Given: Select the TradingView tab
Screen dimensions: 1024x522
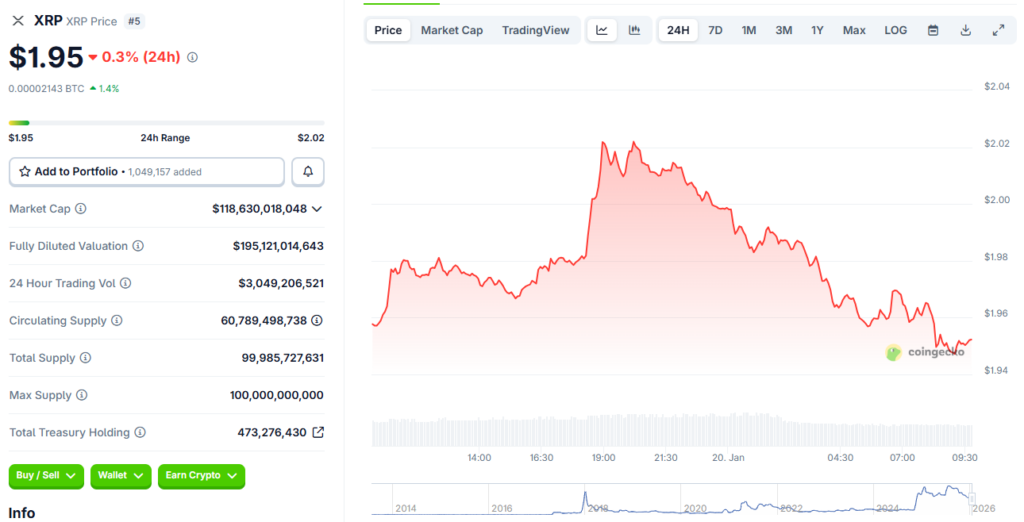Looking at the screenshot, I should (x=536, y=30).
